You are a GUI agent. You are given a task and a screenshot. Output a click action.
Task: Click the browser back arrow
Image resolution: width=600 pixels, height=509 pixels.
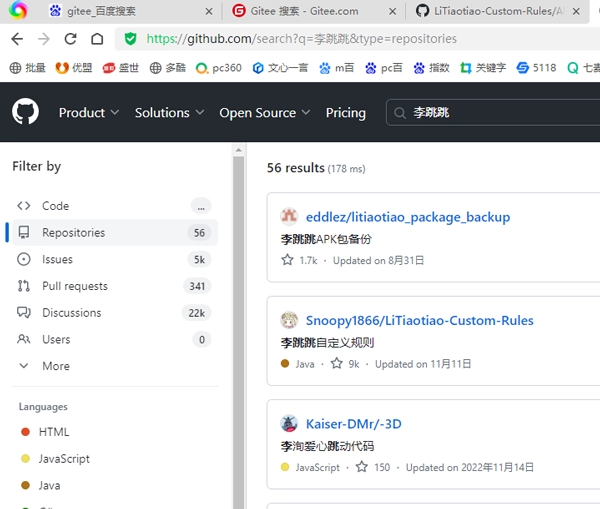17,39
